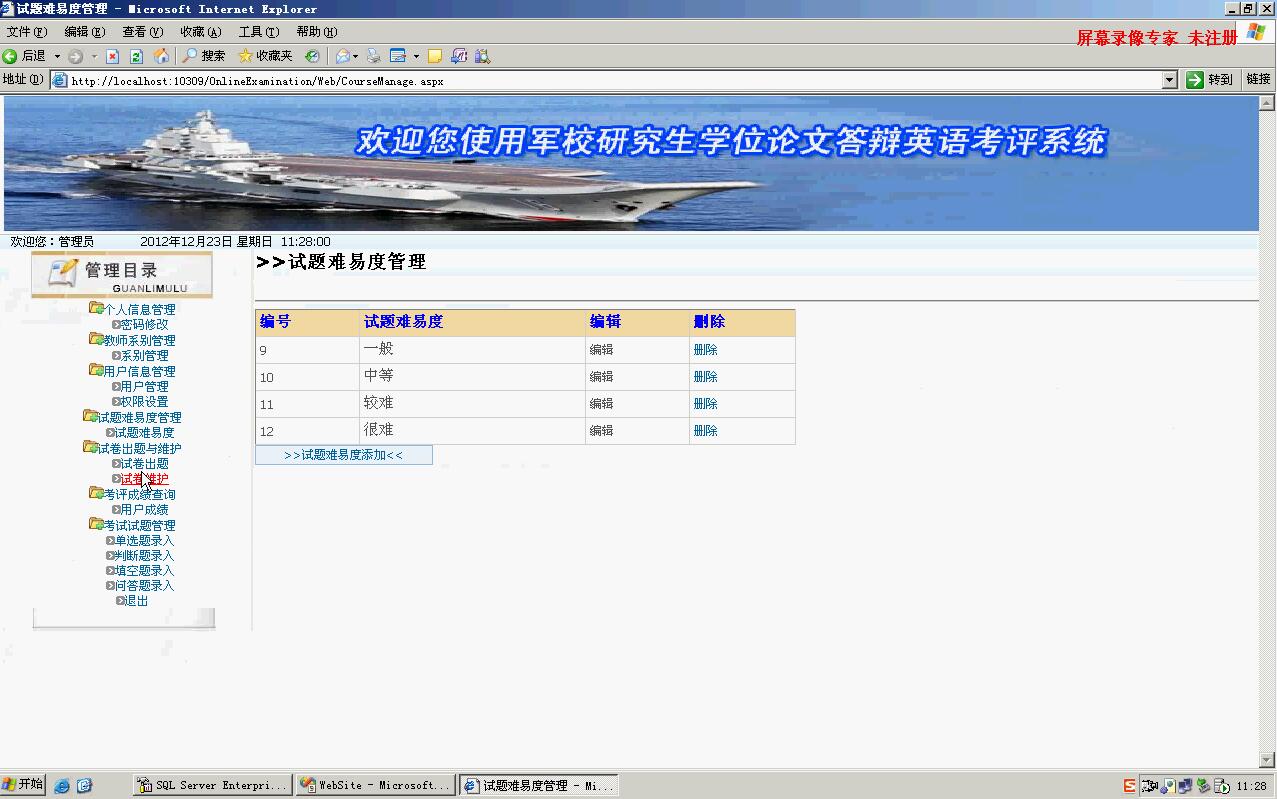Click the 退出 logout link
The image size is (1277, 799).
136,601
